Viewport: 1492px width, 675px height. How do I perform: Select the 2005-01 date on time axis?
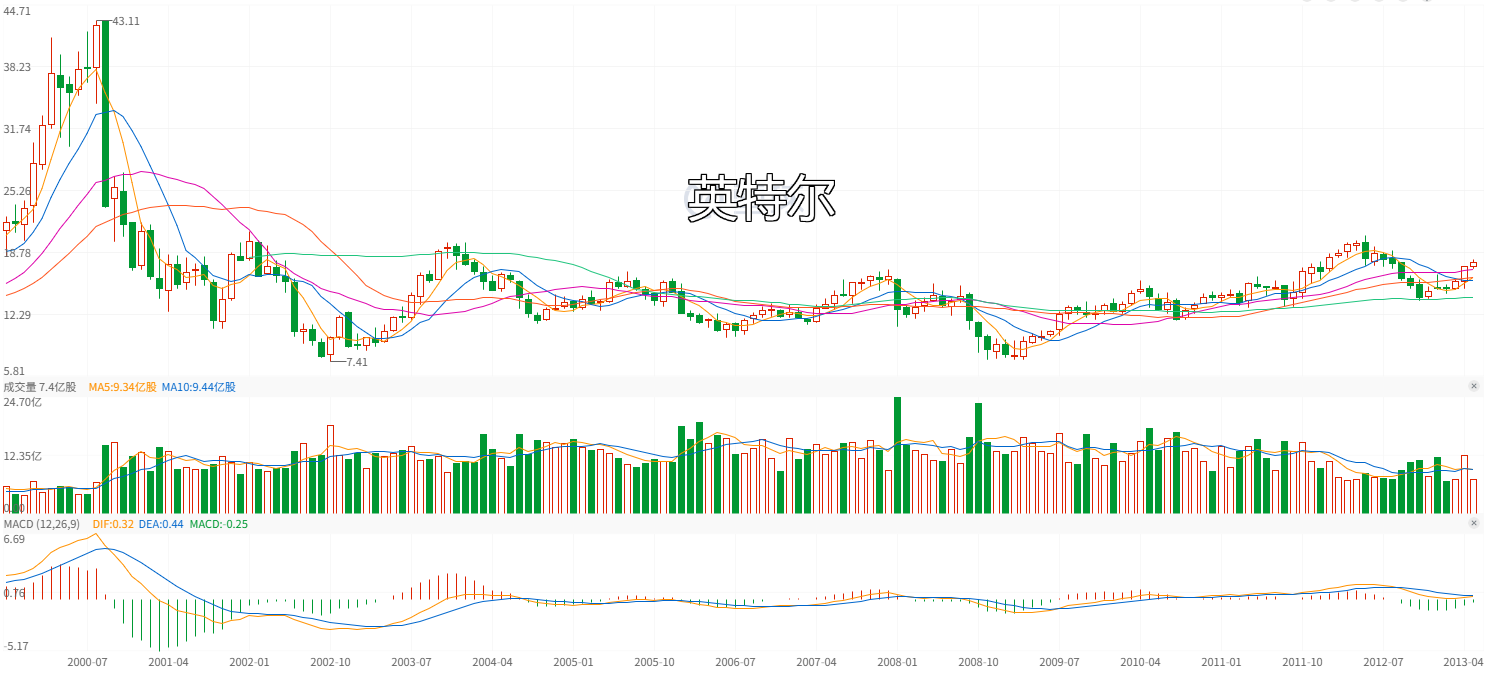[x=573, y=662]
